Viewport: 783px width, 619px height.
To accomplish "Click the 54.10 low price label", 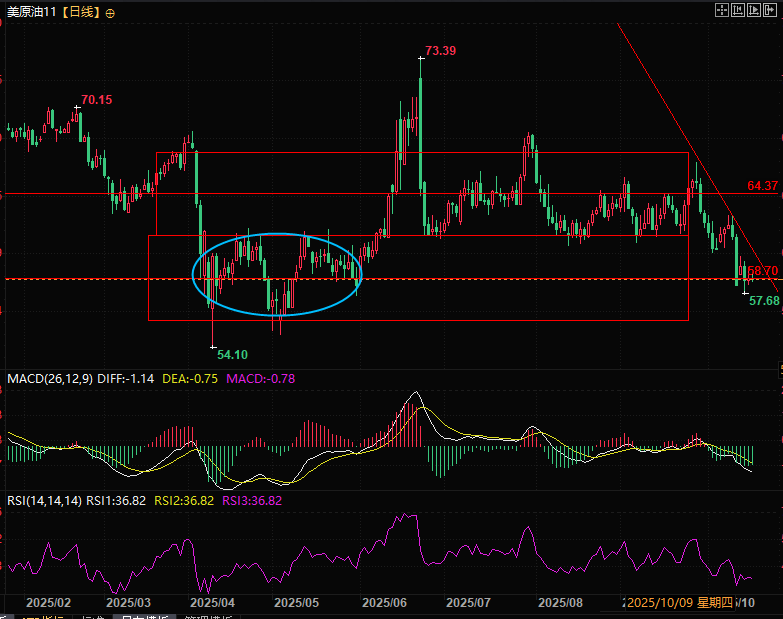I will 232,355.
